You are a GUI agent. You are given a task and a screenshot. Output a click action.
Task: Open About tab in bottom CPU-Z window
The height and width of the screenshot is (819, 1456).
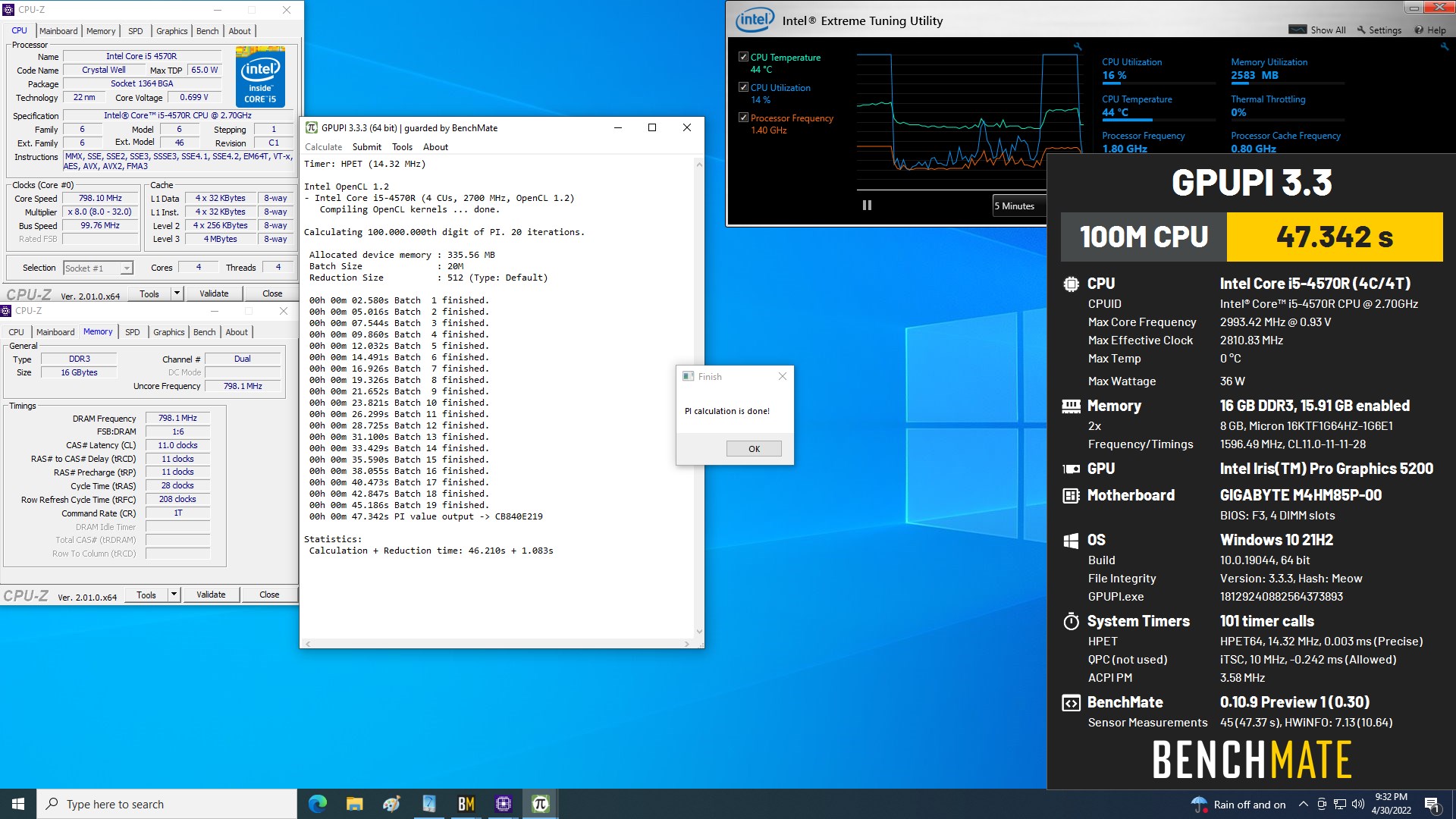[237, 332]
